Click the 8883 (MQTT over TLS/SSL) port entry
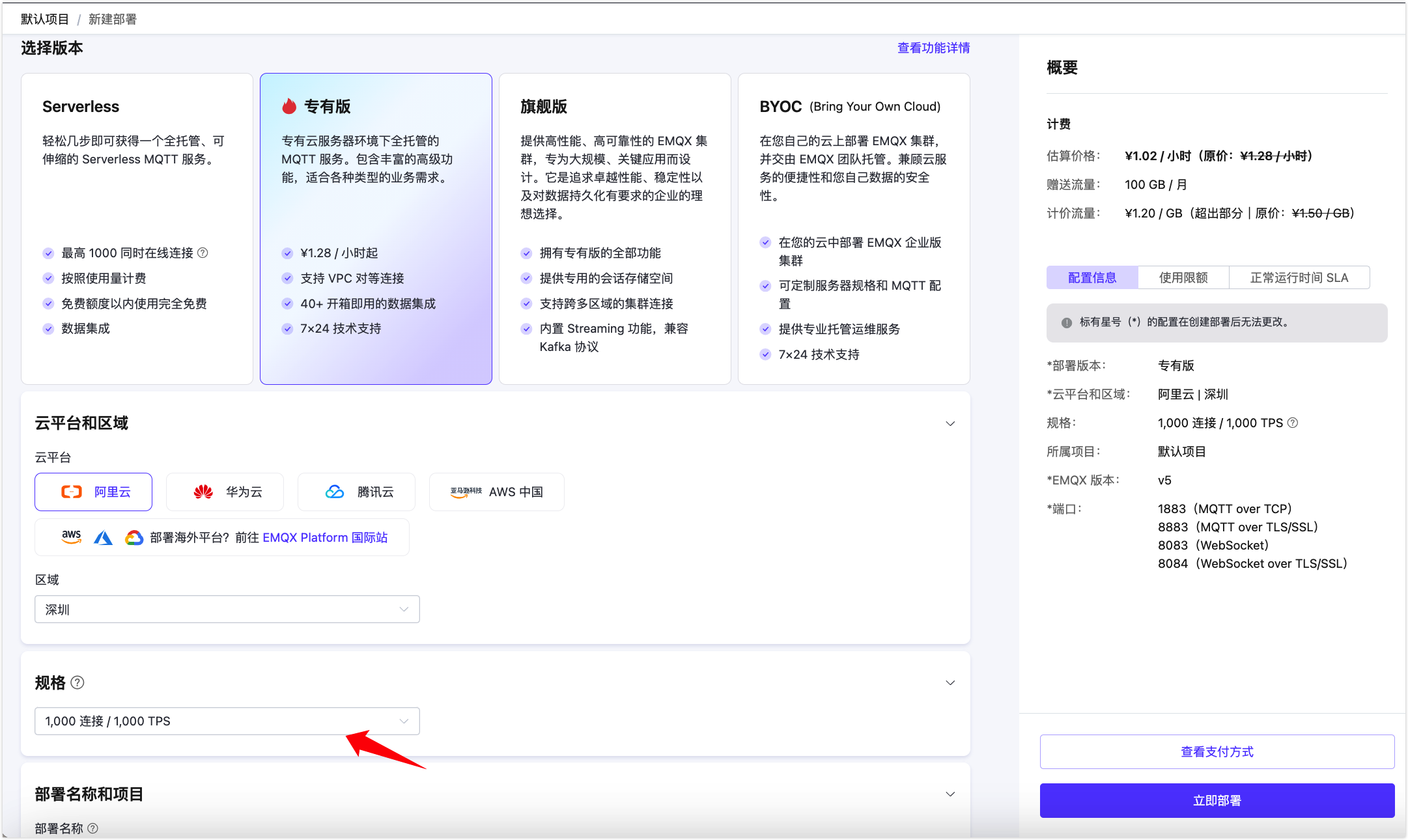Viewport: 1408px width, 840px height. pos(1238,527)
